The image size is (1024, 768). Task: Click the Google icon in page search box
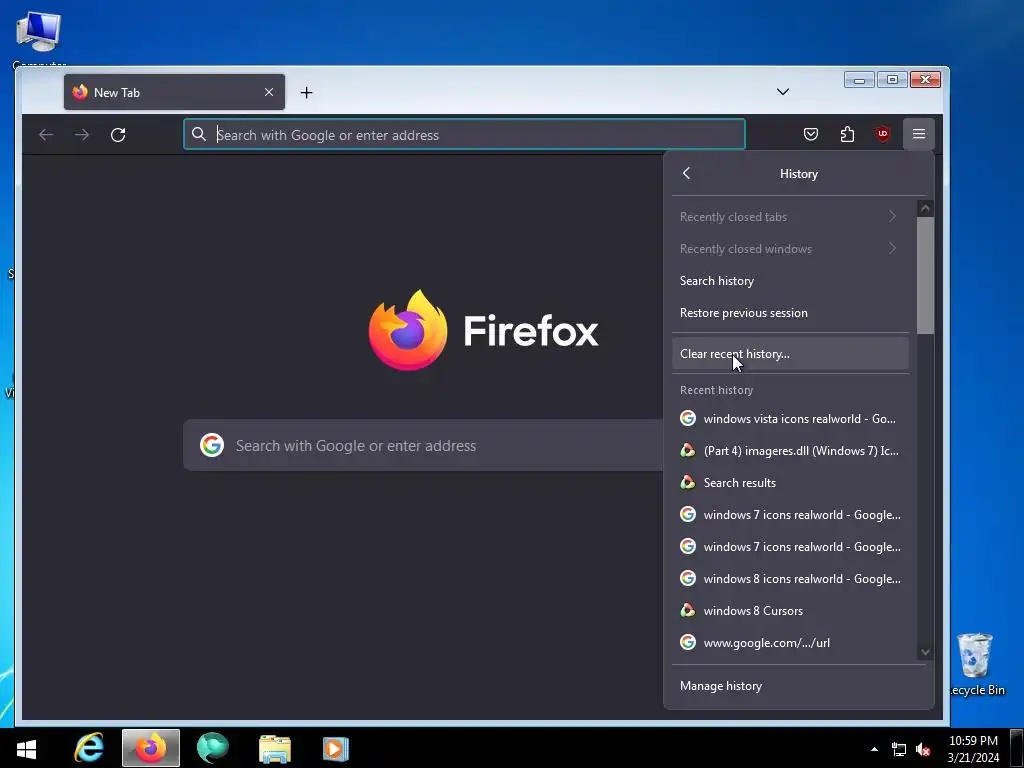click(212, 445)
